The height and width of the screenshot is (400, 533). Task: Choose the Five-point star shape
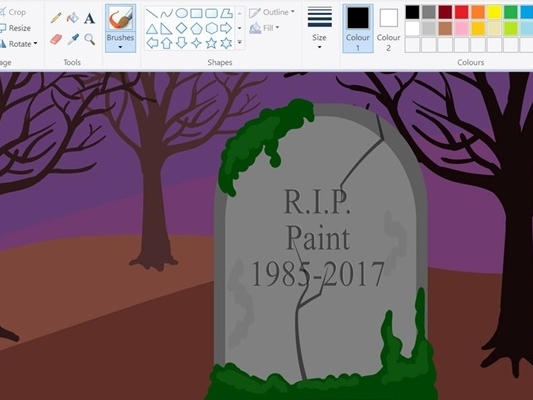(211, 43)
